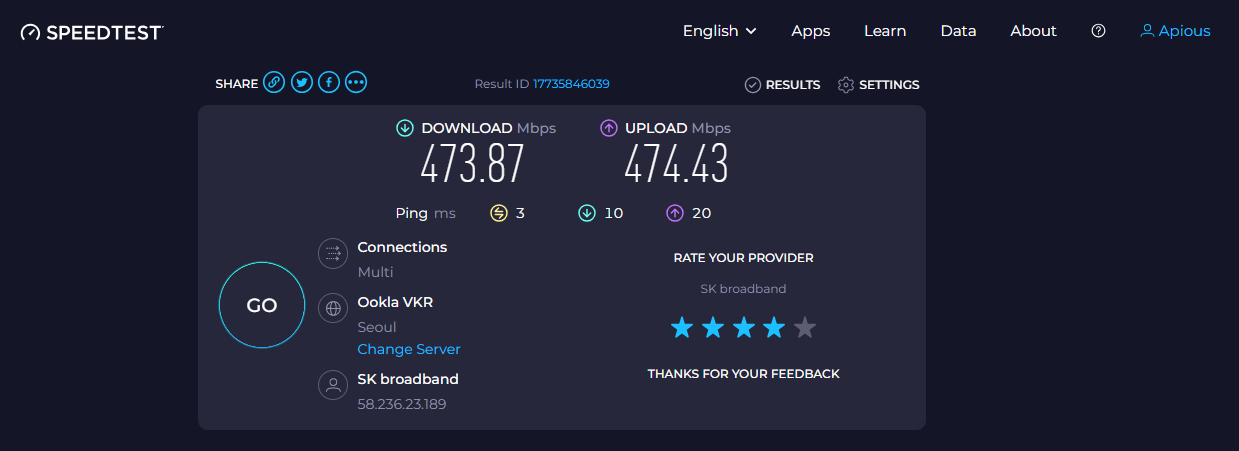Click the Ookla VKR globe icon
Viewport: 1239px width, 451px height.
coord(332,308)
